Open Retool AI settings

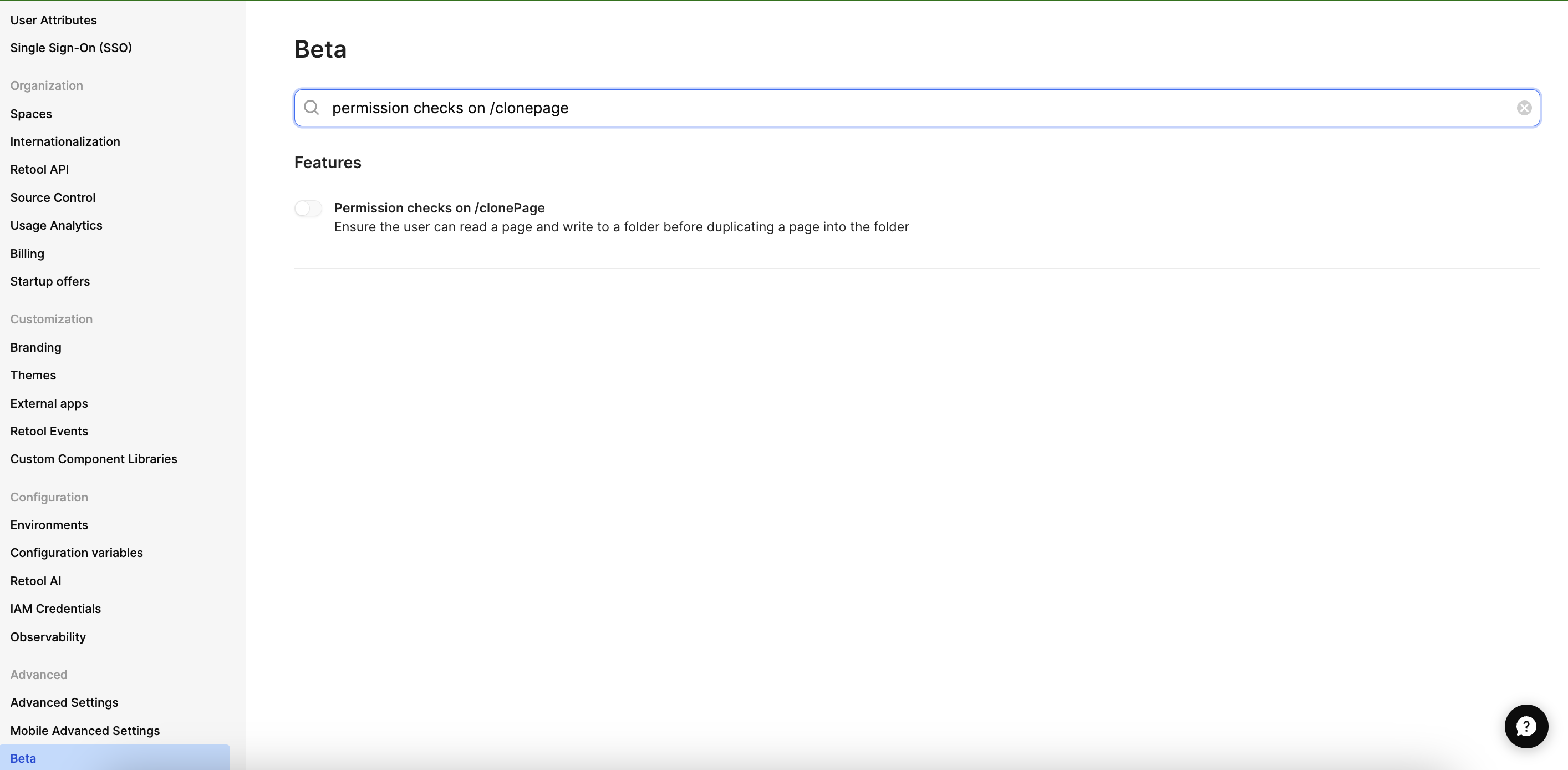click(36, 581)
